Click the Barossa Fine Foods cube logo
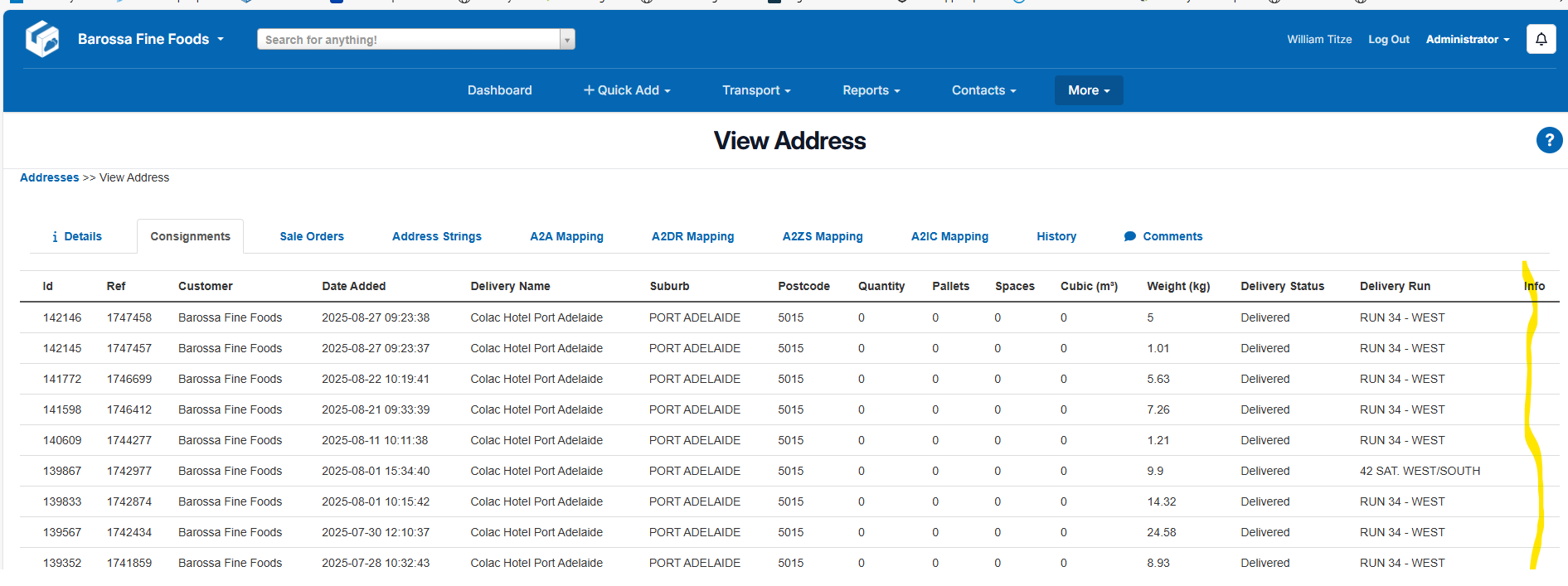 pos(42,39)
